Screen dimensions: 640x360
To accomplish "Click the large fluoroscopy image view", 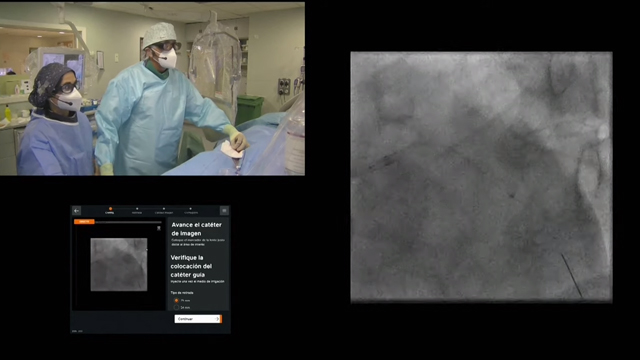I will 481,177.
